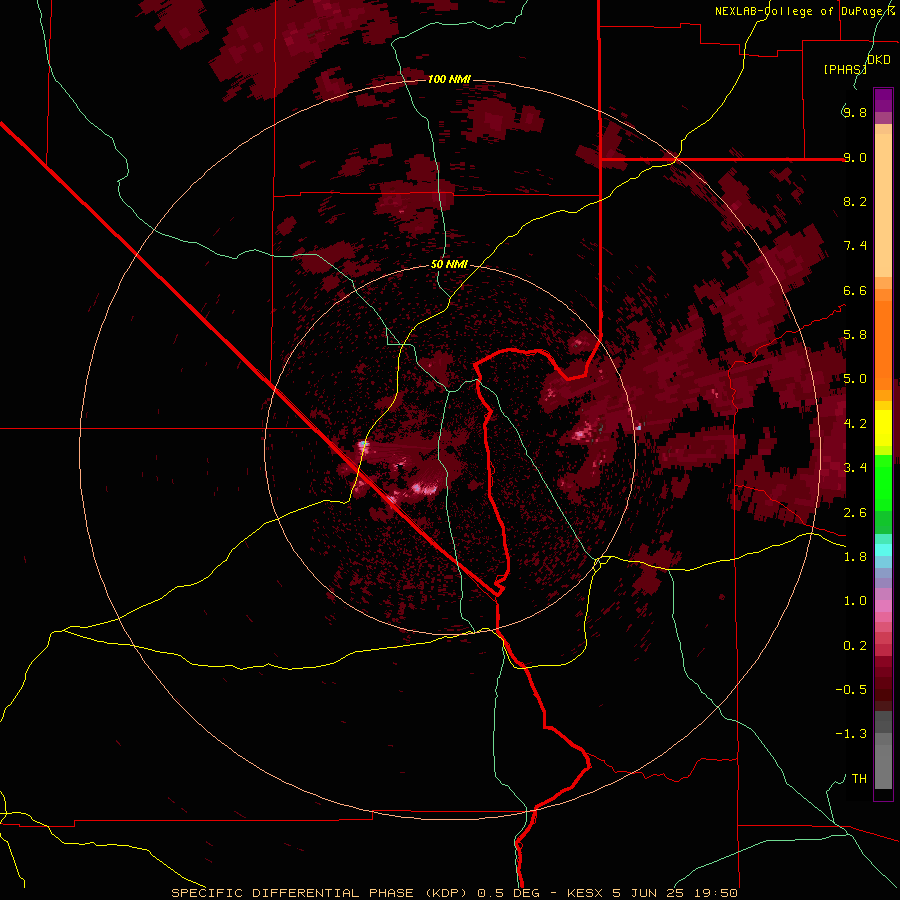The height and width of the screenshot is (900, 900).
Task: Click the 5.8 scale value
Action: pyautogui.click(x=855, y=335)
